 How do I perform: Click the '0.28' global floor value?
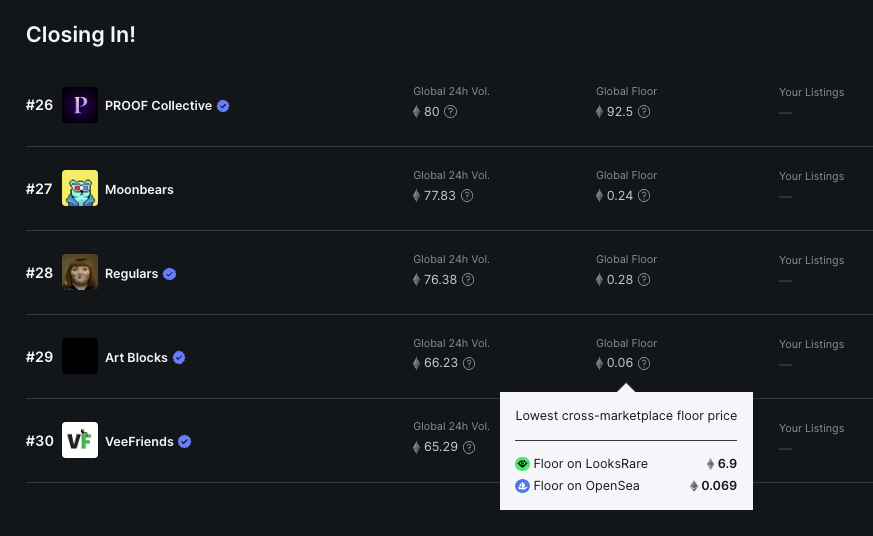point(620,279)
